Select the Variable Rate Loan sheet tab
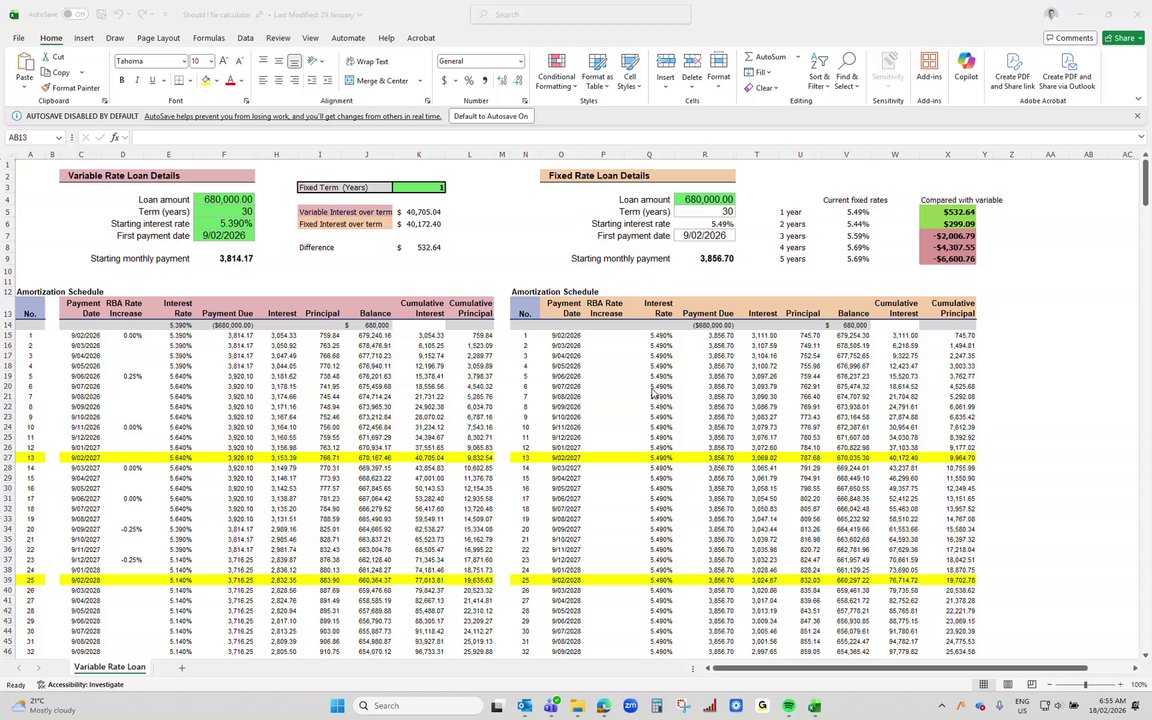Viewport: 1152px width, 720px height. [x=109, y=667]
